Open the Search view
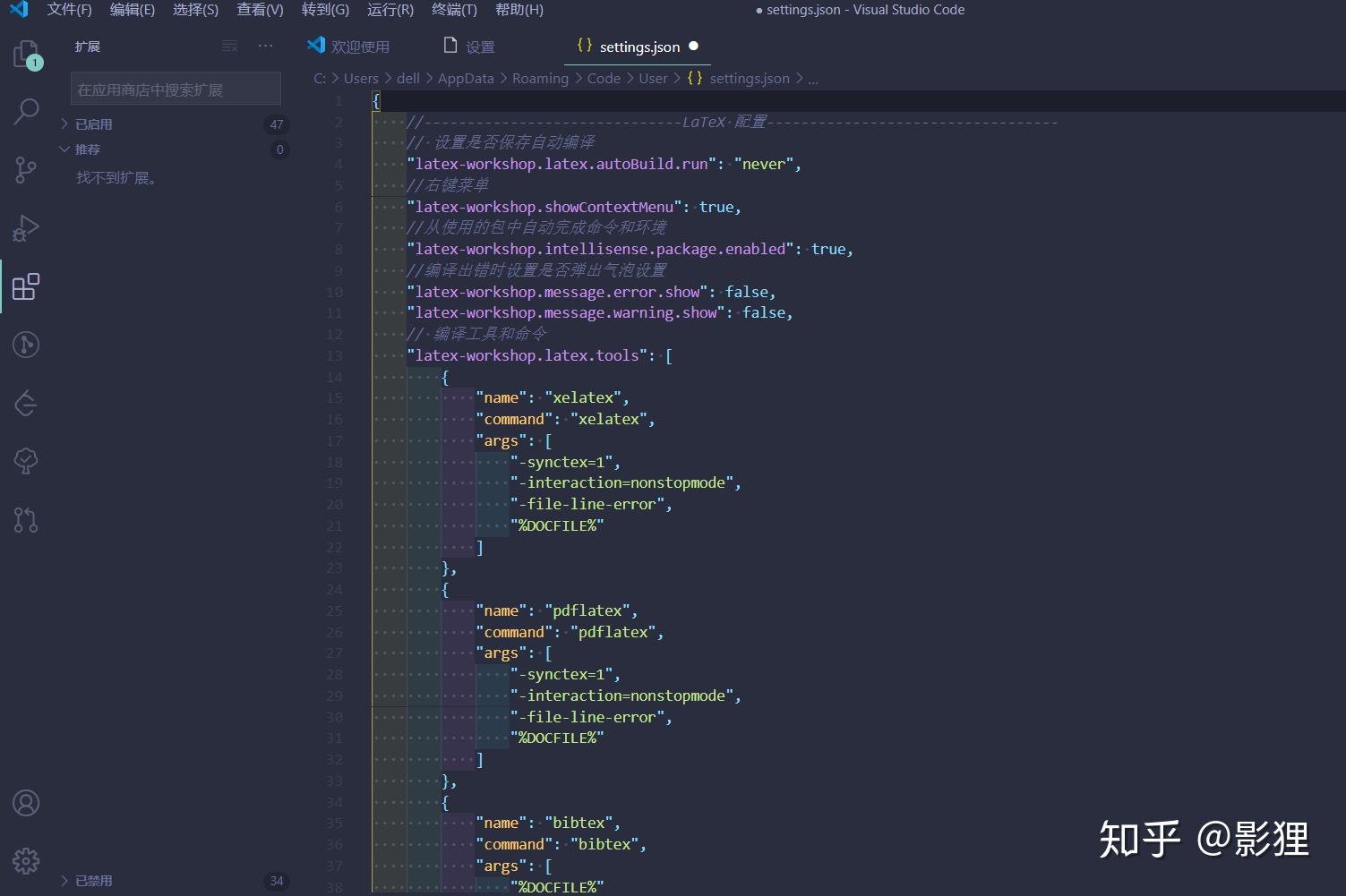 point(27,111)
